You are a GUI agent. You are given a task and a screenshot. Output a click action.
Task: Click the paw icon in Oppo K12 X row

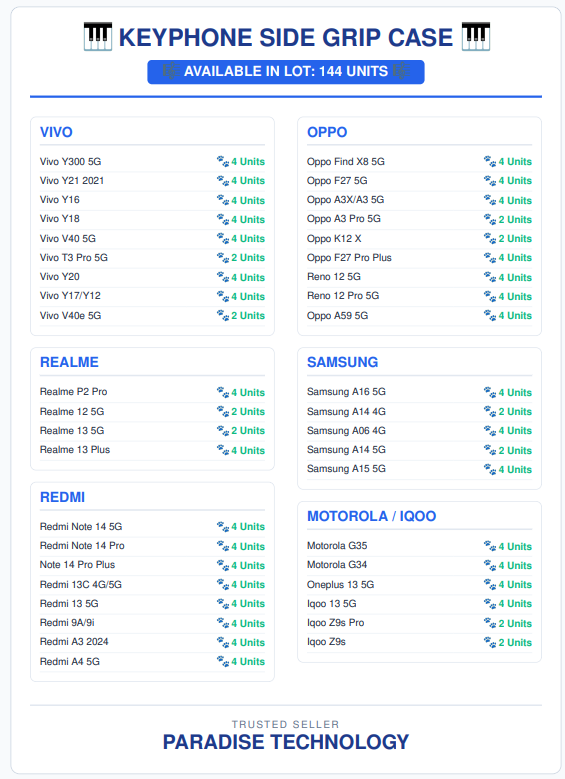point(490,238)
